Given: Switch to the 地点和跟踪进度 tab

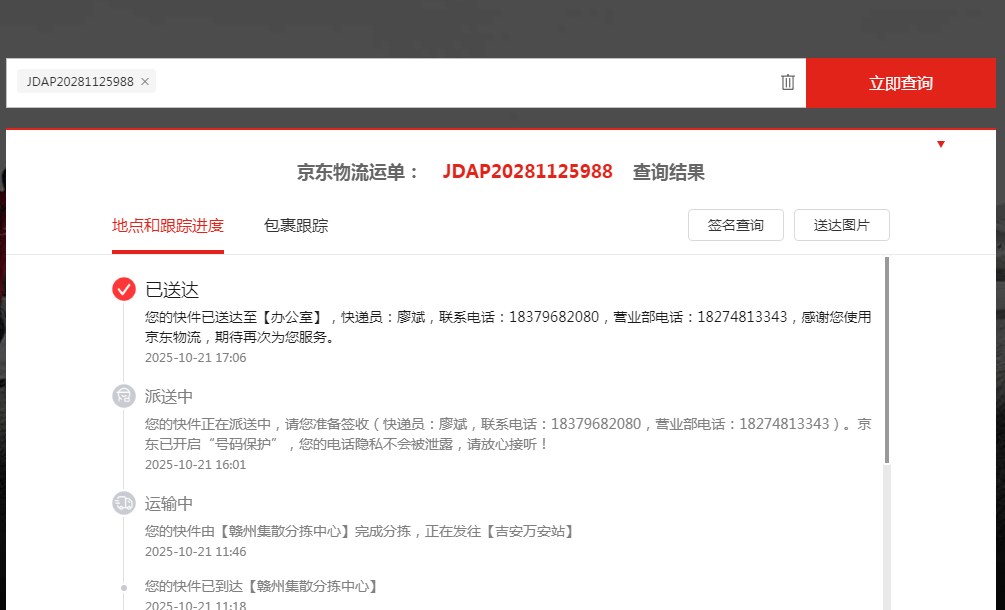Looking at the screenshot, I should coord(168,226).
